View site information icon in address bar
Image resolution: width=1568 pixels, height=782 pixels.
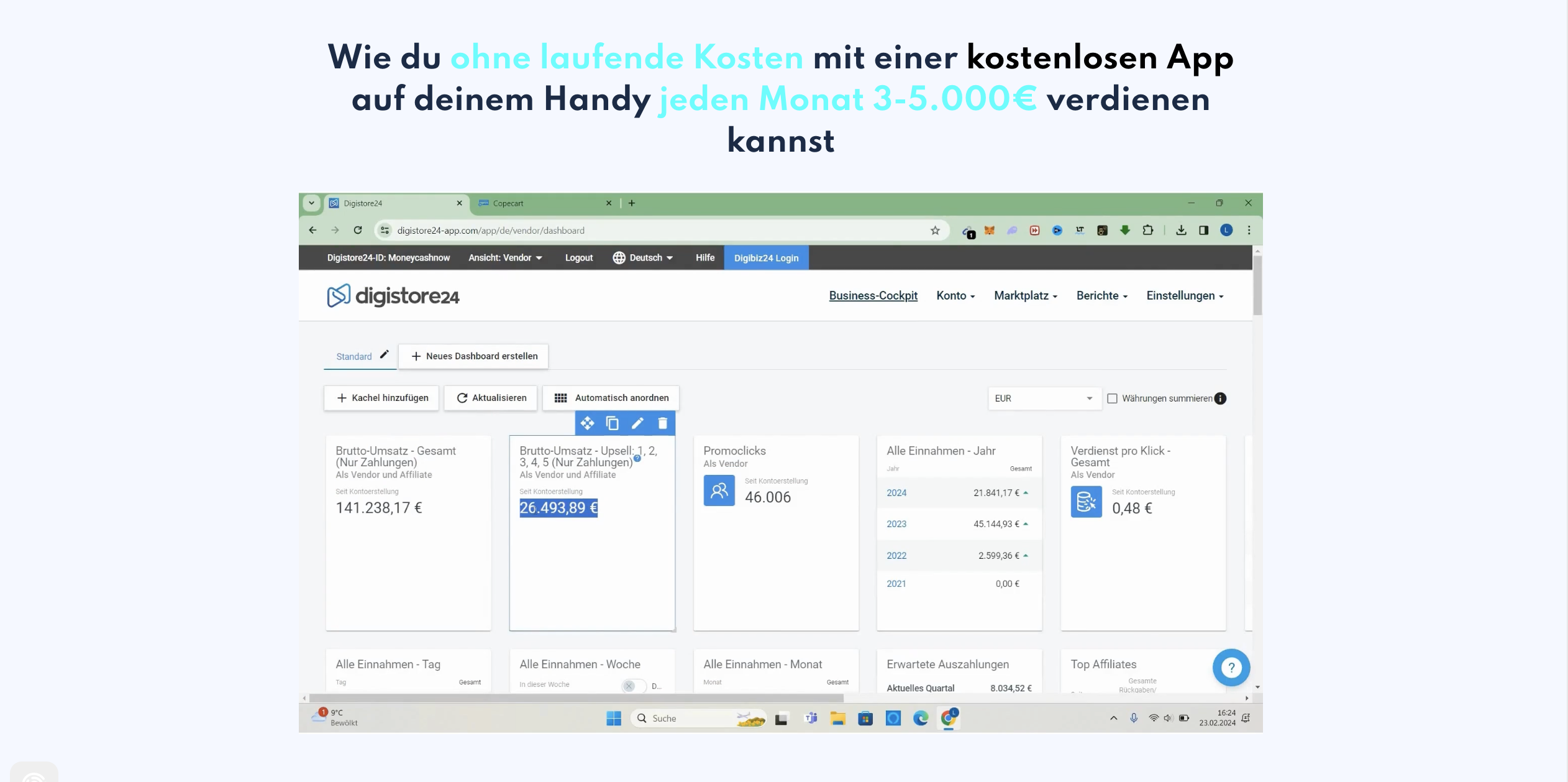click(x=385, y=231)
